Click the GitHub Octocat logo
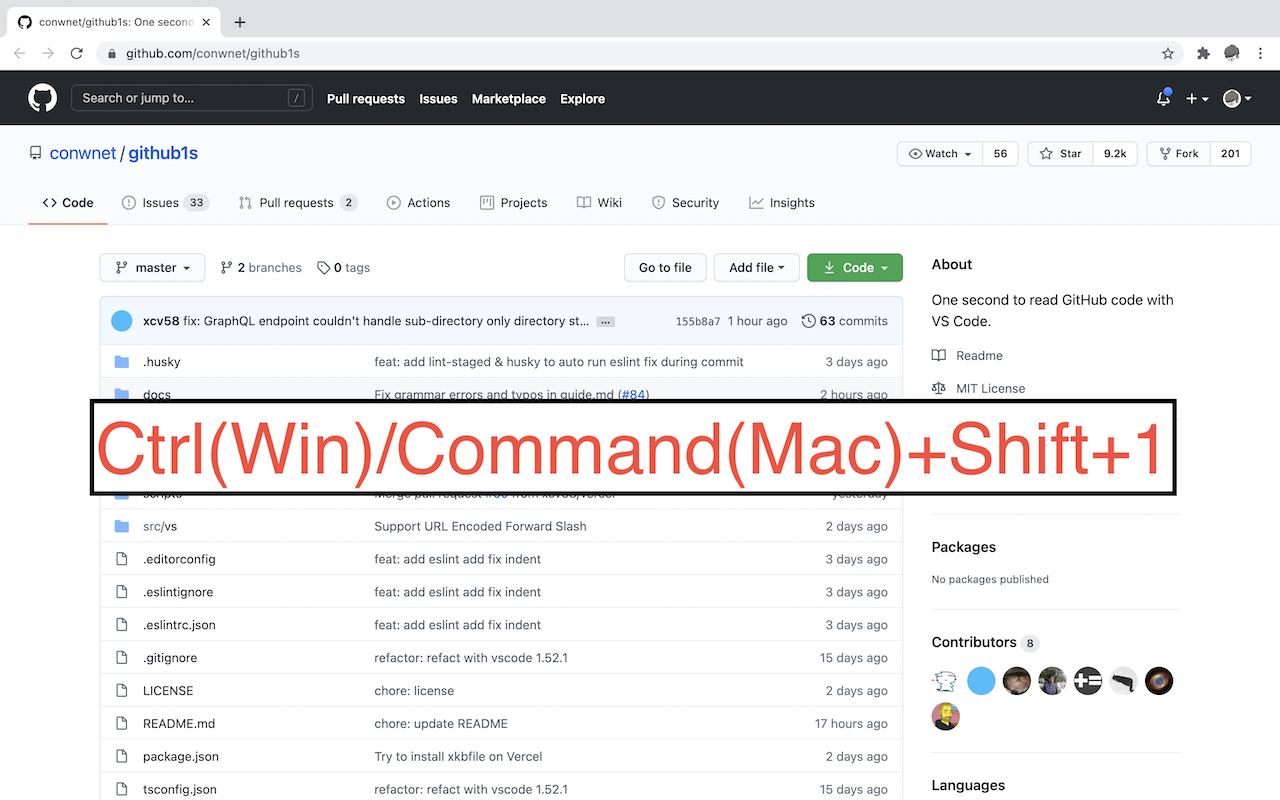Image resolution: width=1280 pixels, height=800 pixels. [42, 97]
